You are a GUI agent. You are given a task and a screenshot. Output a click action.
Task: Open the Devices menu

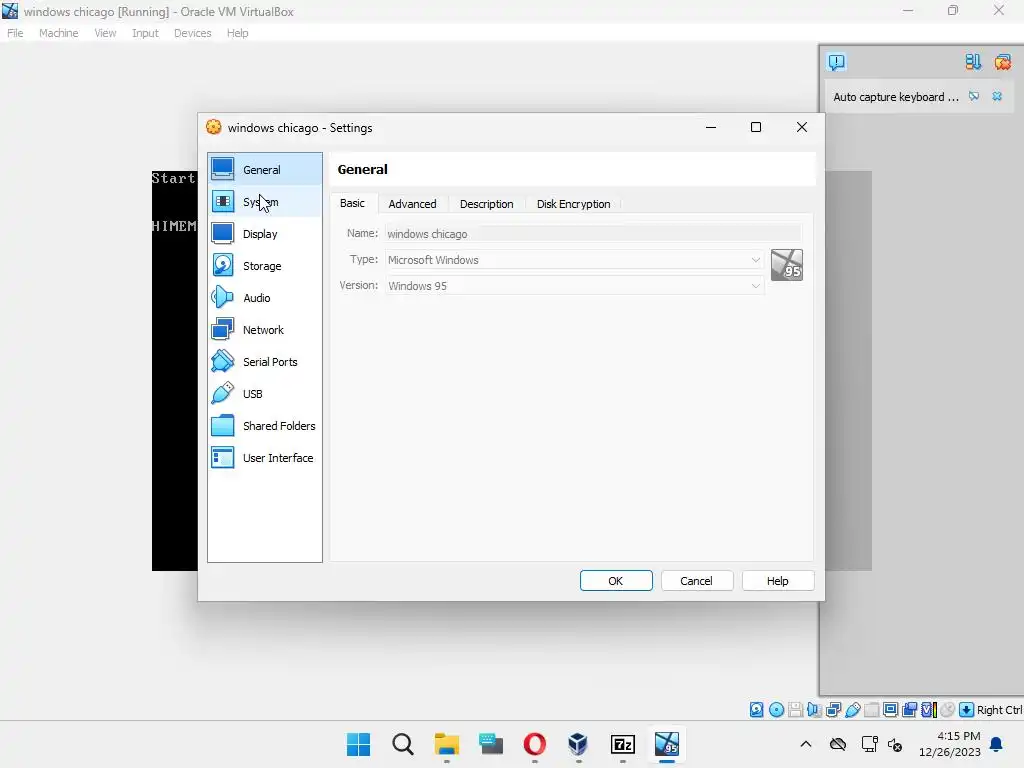point(193,33)
